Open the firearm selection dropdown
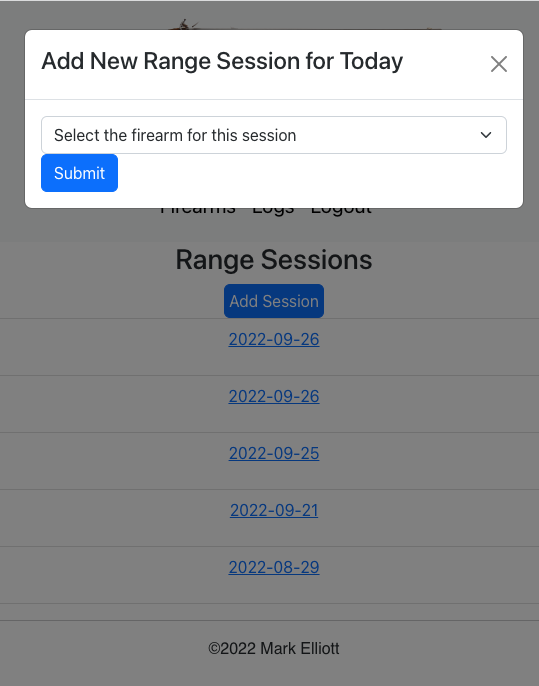This screenshot has width=539, height=686. (274, 135)
